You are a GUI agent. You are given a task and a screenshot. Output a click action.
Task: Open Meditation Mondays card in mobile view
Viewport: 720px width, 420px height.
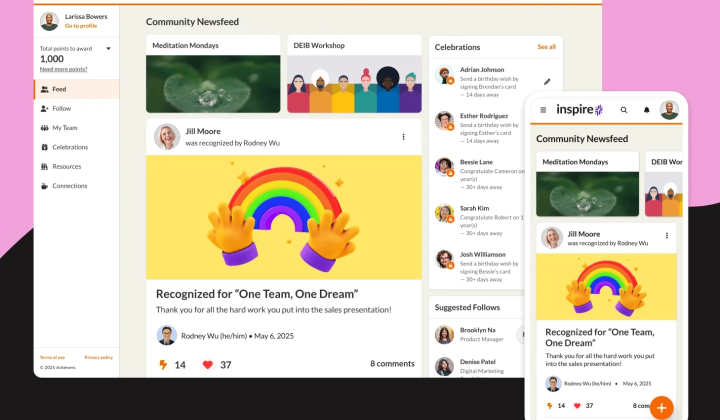[587, 184]
